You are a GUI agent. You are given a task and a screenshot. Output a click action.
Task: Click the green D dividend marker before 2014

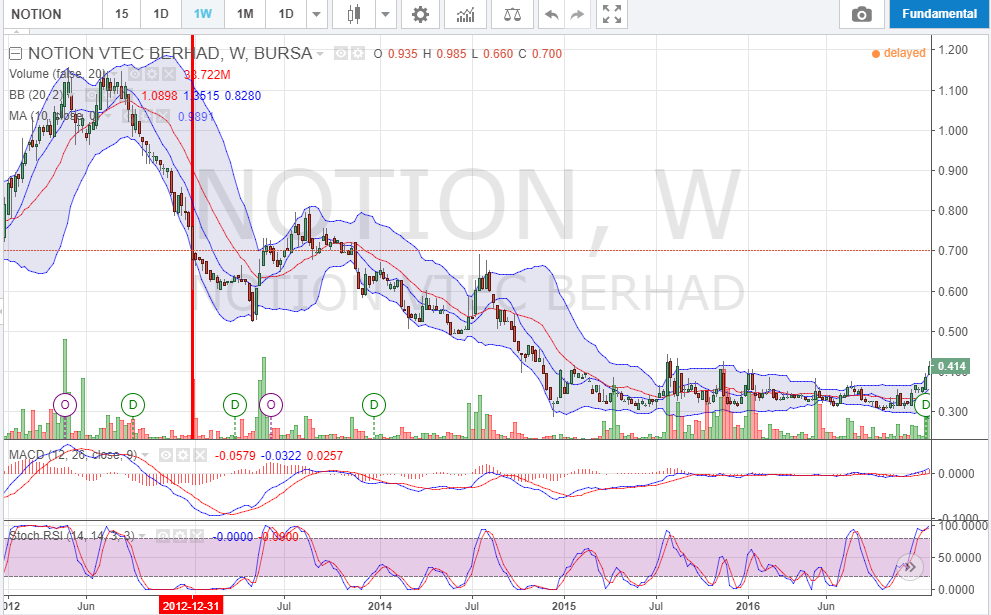pos(374,405)
